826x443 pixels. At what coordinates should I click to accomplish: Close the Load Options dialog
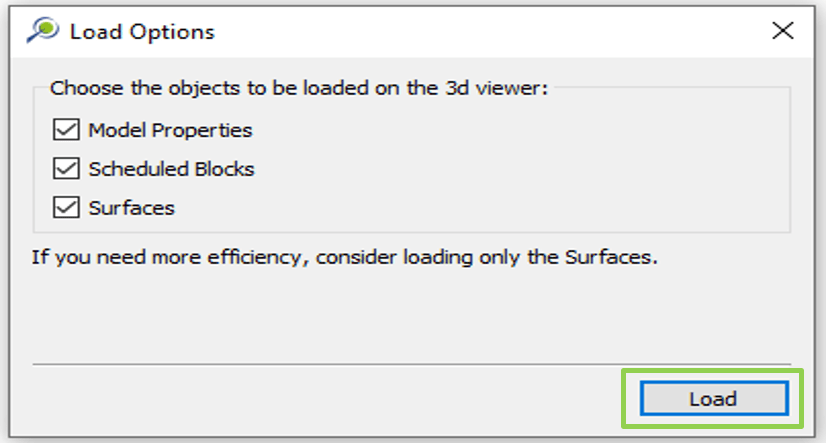coord(783,31)
